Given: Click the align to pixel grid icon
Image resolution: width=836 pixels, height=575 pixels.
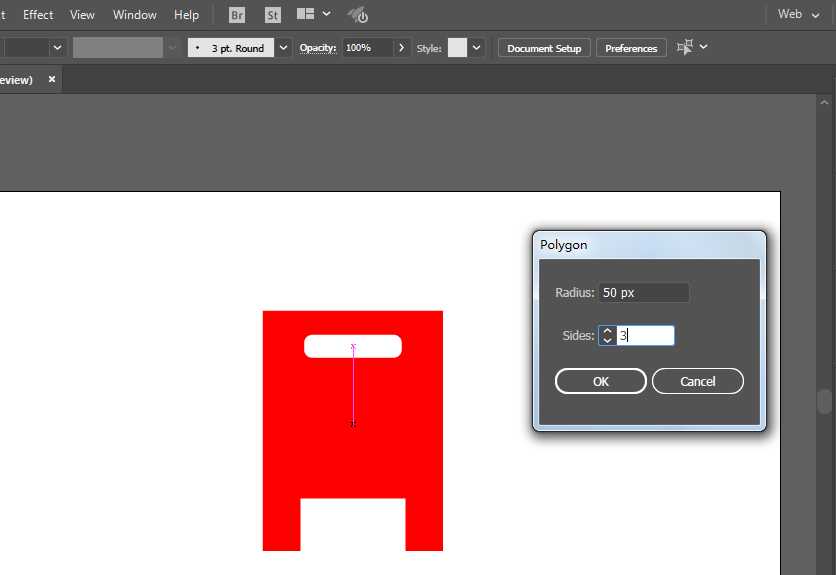Looking at the screenshot, I should click(x=685, y=47).
